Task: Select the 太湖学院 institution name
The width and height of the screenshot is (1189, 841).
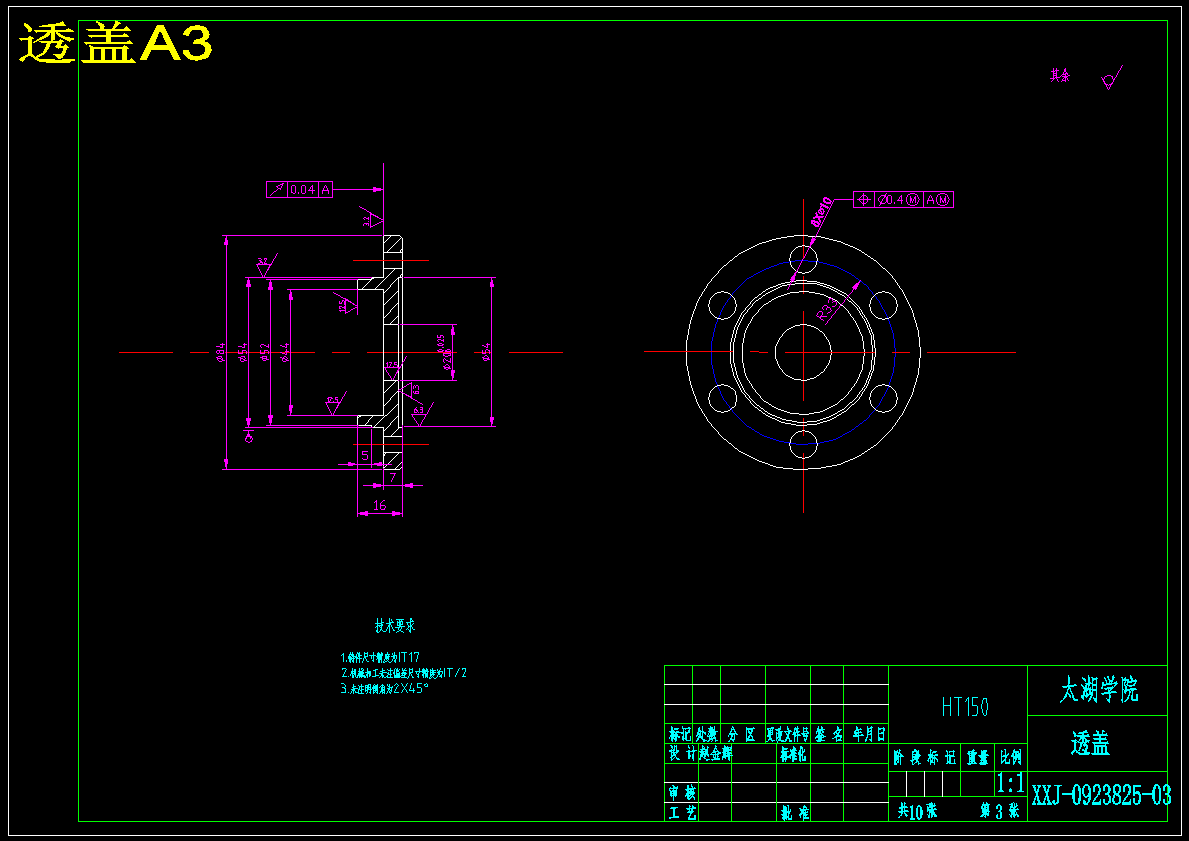Action: (1099, 690)
